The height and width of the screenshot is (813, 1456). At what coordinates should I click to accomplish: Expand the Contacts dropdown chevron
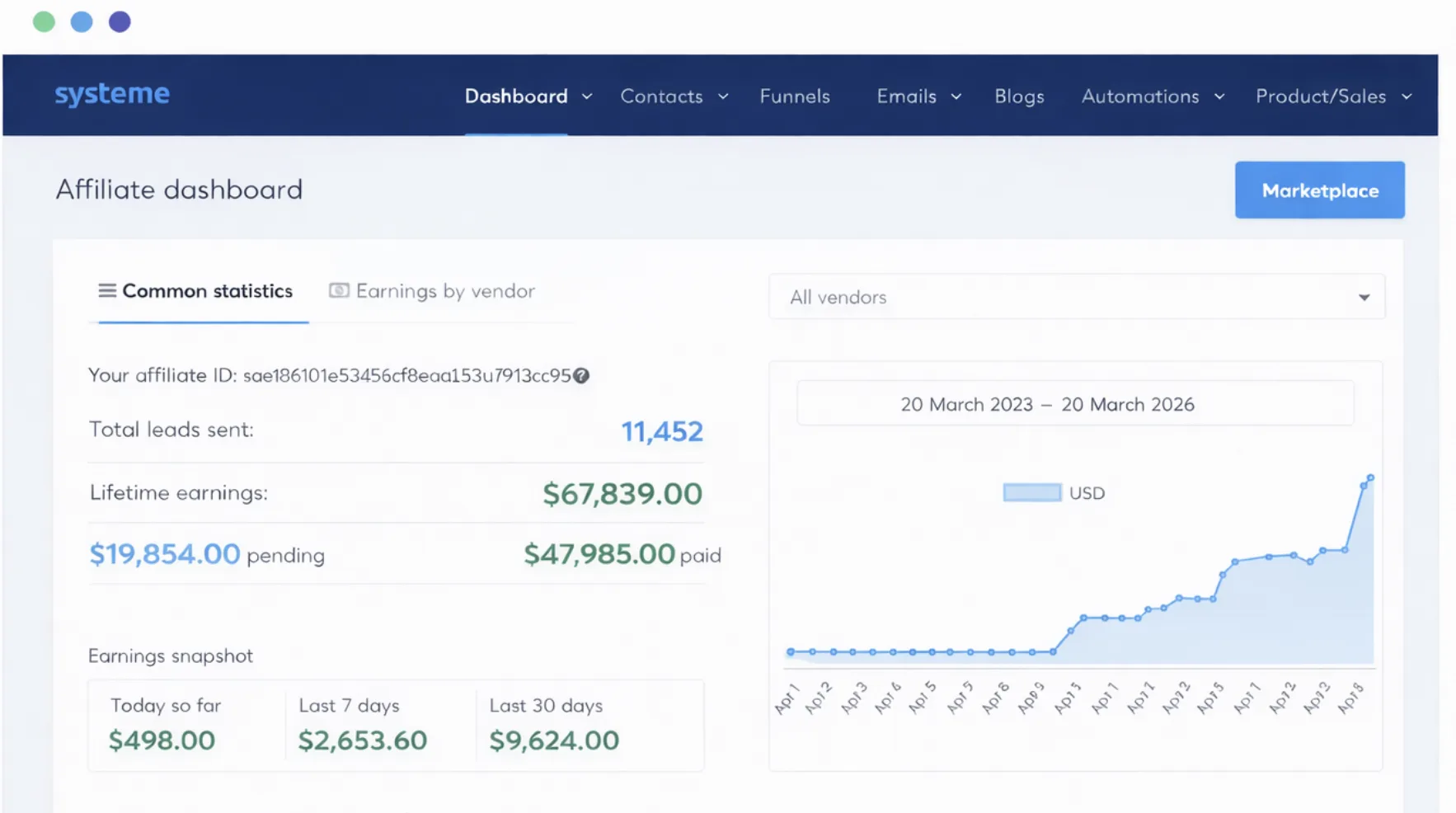723,96
